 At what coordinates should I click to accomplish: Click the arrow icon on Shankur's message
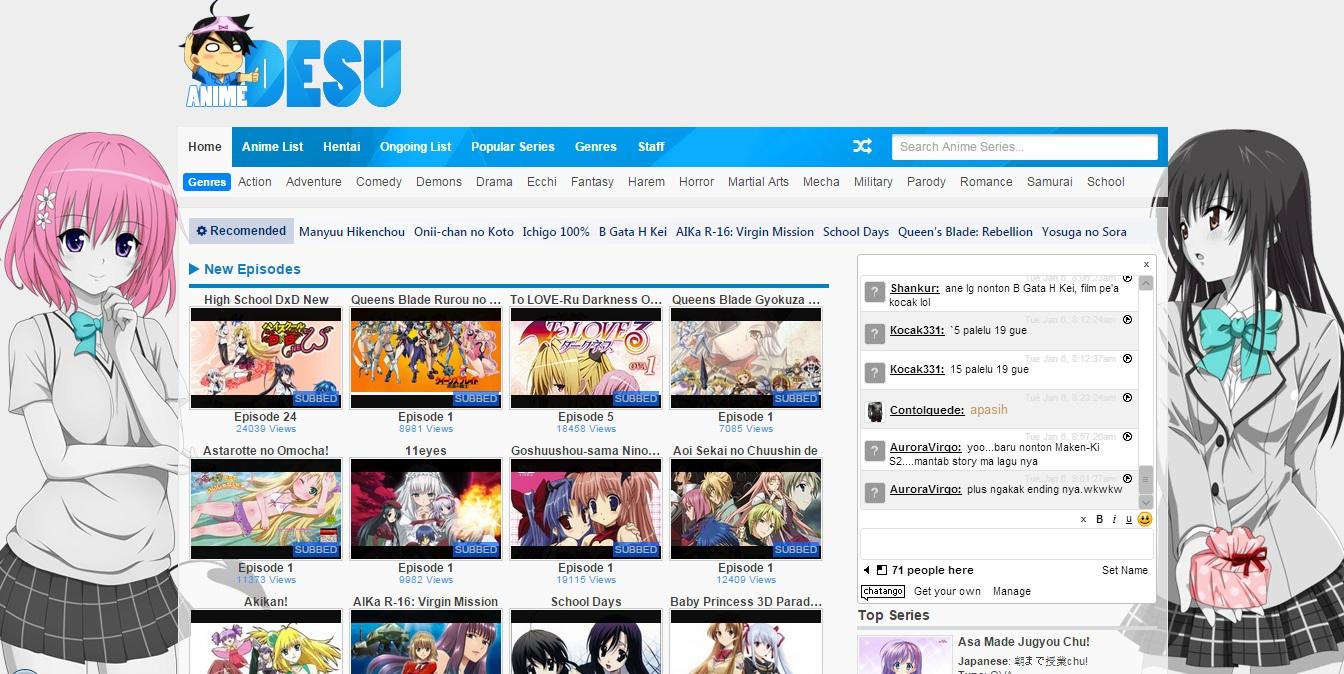tap(1127, 279)
